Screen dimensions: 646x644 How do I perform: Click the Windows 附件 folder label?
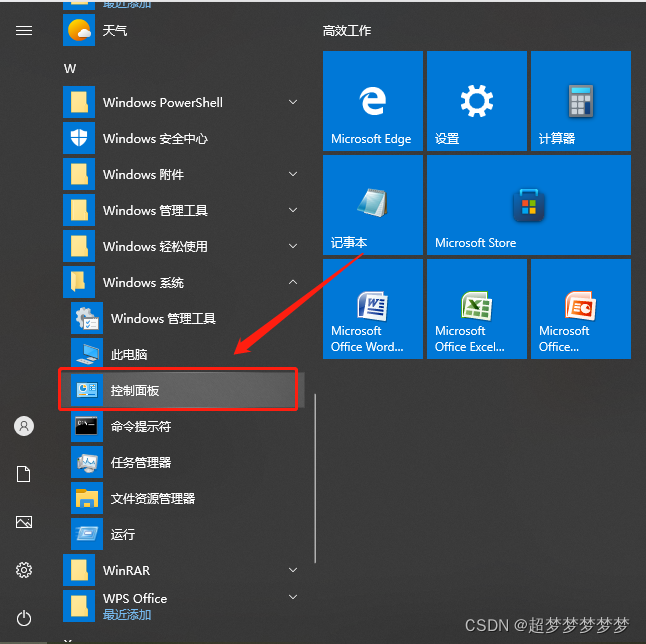point(143,174)
